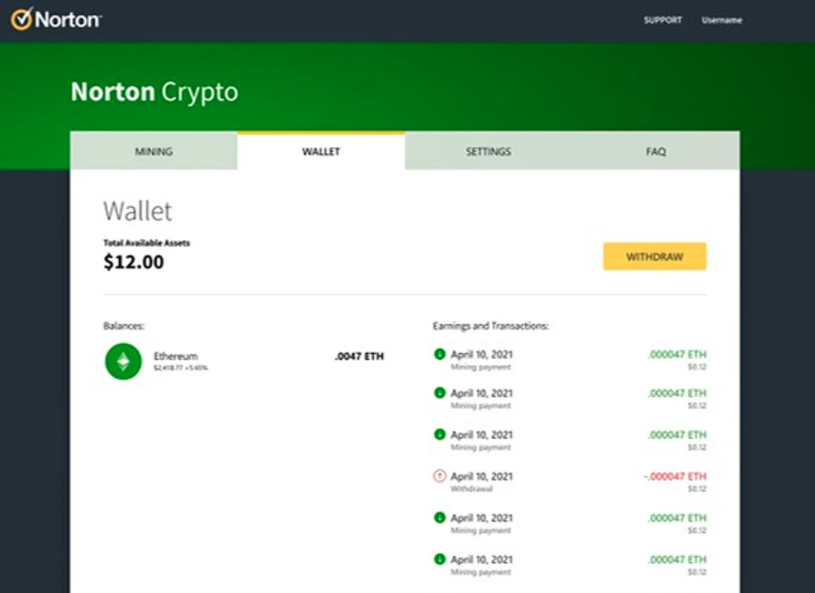Select the red -.000047 ETH withdrawal amount

[x=675, y=476]
